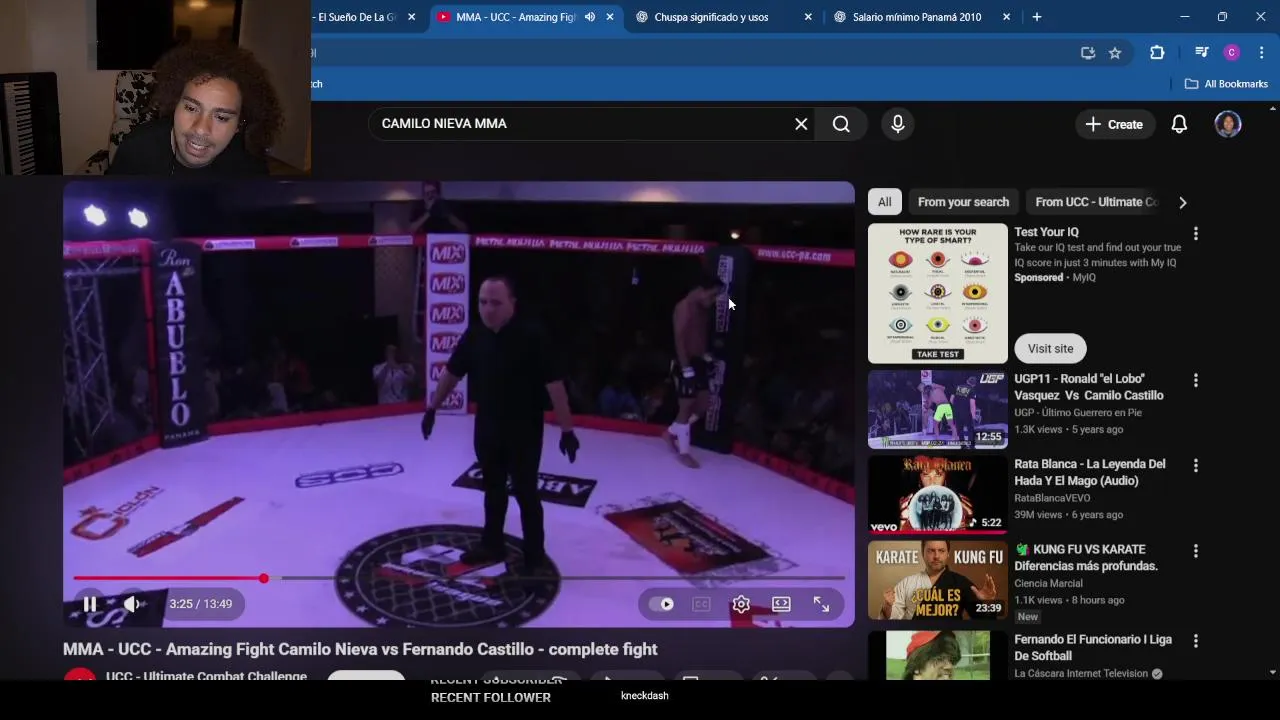The height and width of the screenshot is (720, 1280).
Task: Open Rata Blanca video title
Action: point(1090,472)
